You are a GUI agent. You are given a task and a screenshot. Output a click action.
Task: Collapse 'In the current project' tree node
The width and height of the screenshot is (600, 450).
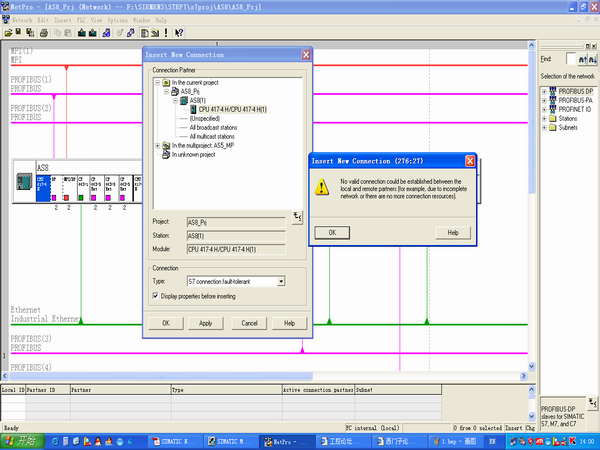click(157, 83)
